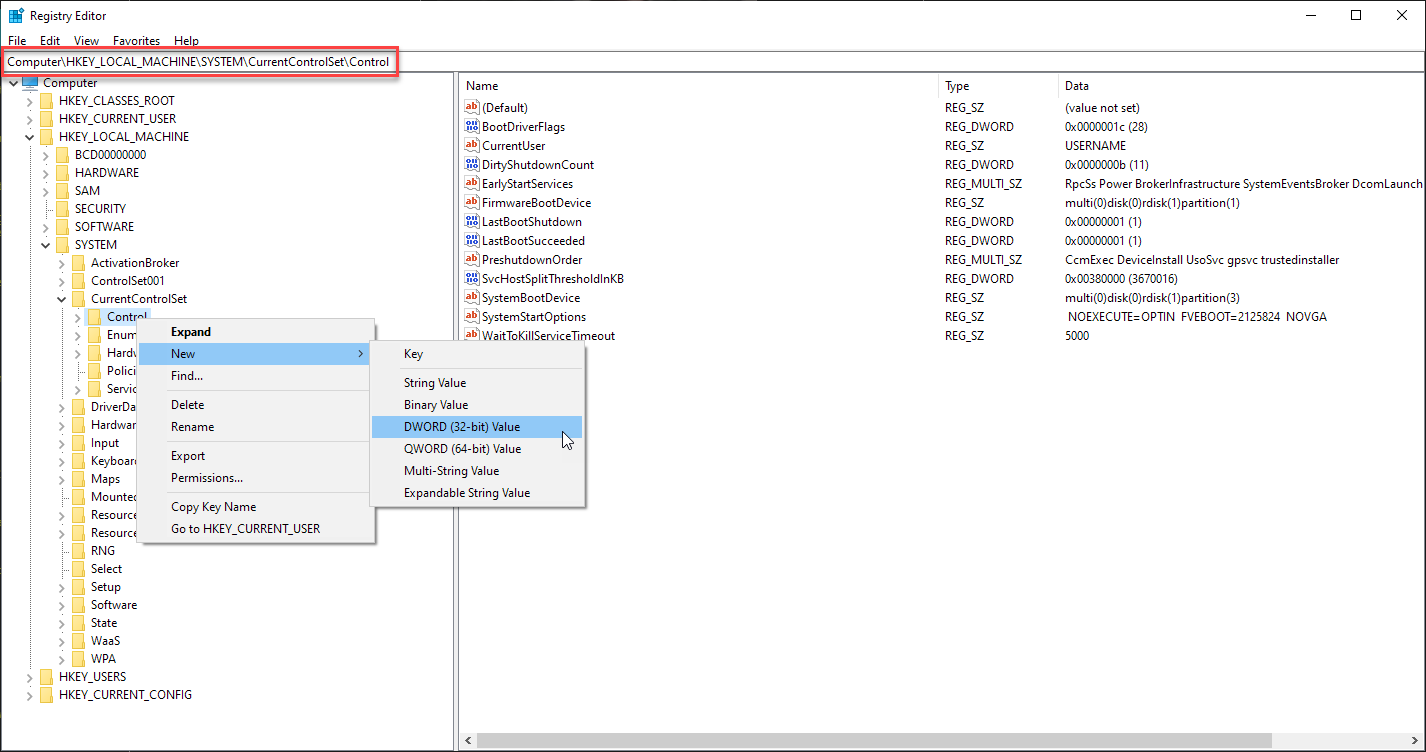Open the File menu
Viewport: 1426px width, 752px height.
point(17,41)
